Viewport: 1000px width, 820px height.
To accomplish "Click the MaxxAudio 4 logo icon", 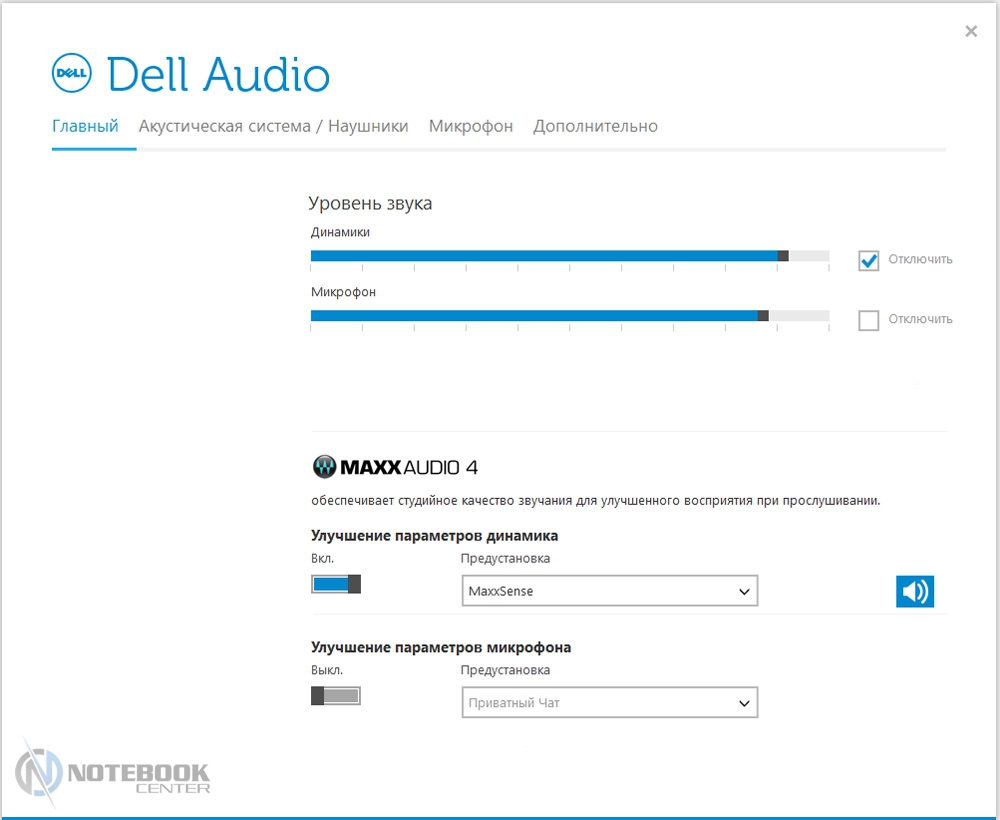I will (x=325, y=467).
